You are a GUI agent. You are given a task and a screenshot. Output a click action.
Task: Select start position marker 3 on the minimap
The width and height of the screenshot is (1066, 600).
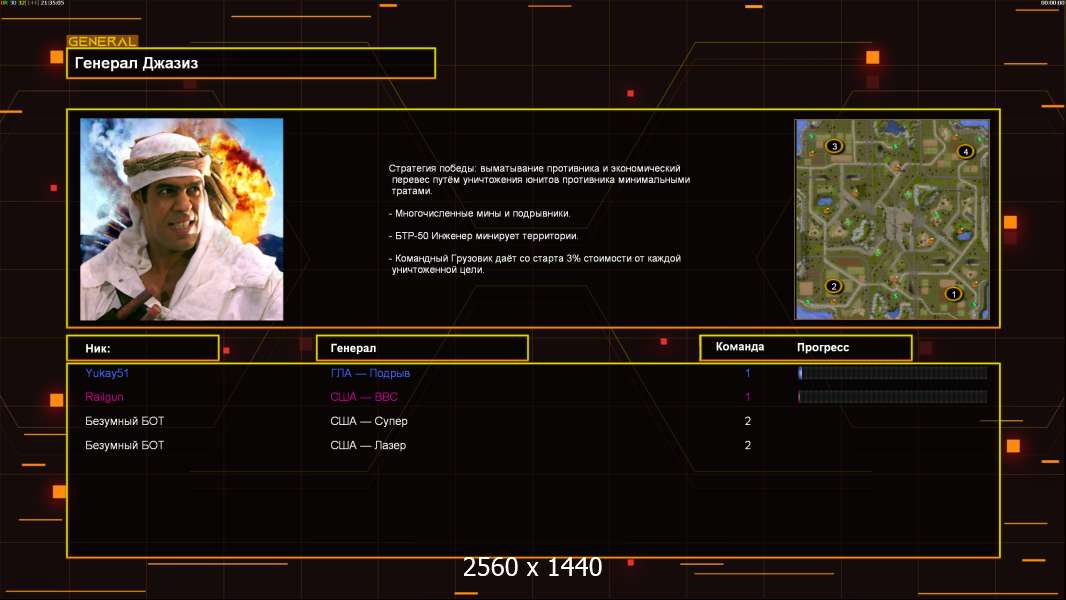coord(836,146)
